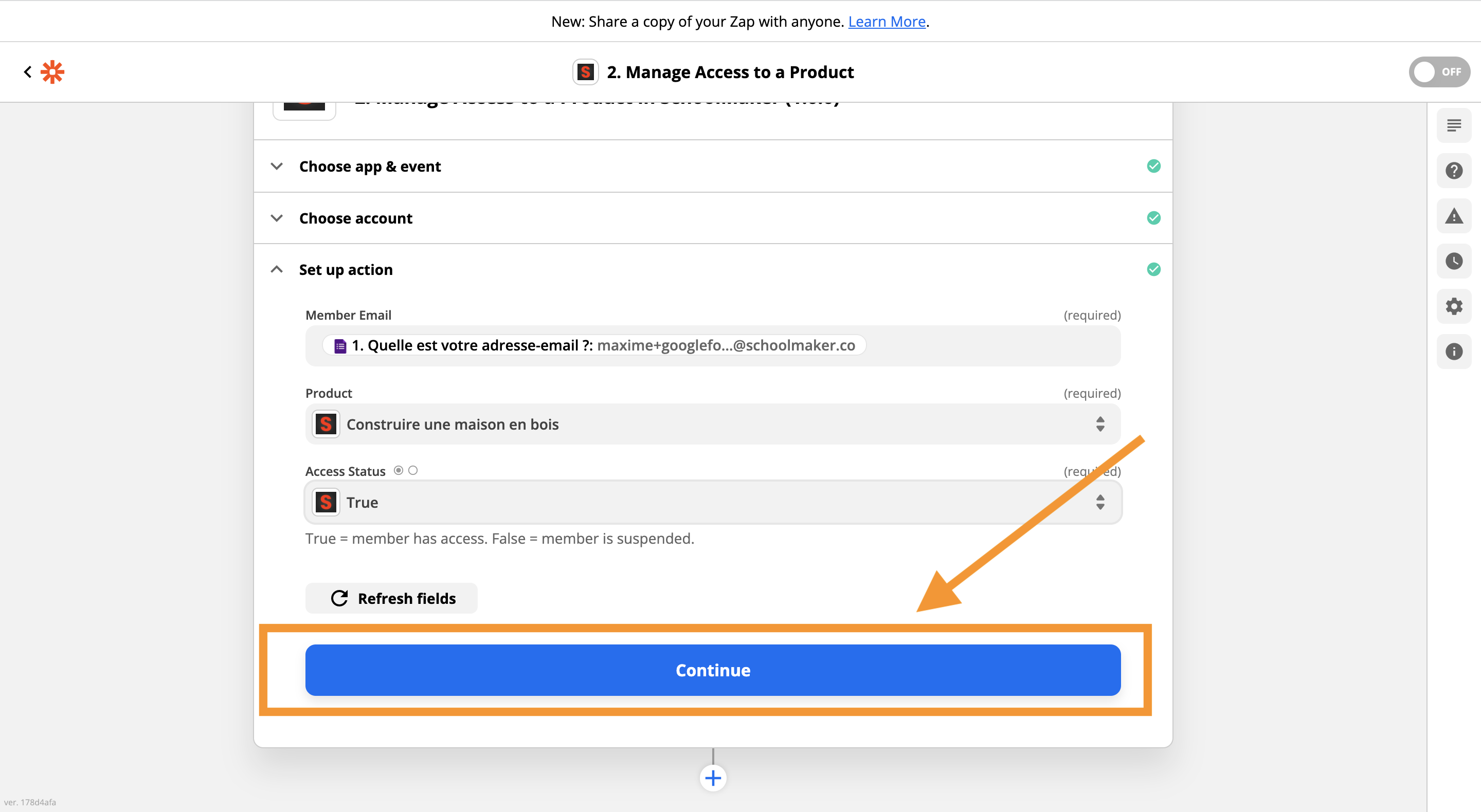This screenshot has height=812, width=1481.
Task: Expand the Choose account section
Action: (356, 218)
